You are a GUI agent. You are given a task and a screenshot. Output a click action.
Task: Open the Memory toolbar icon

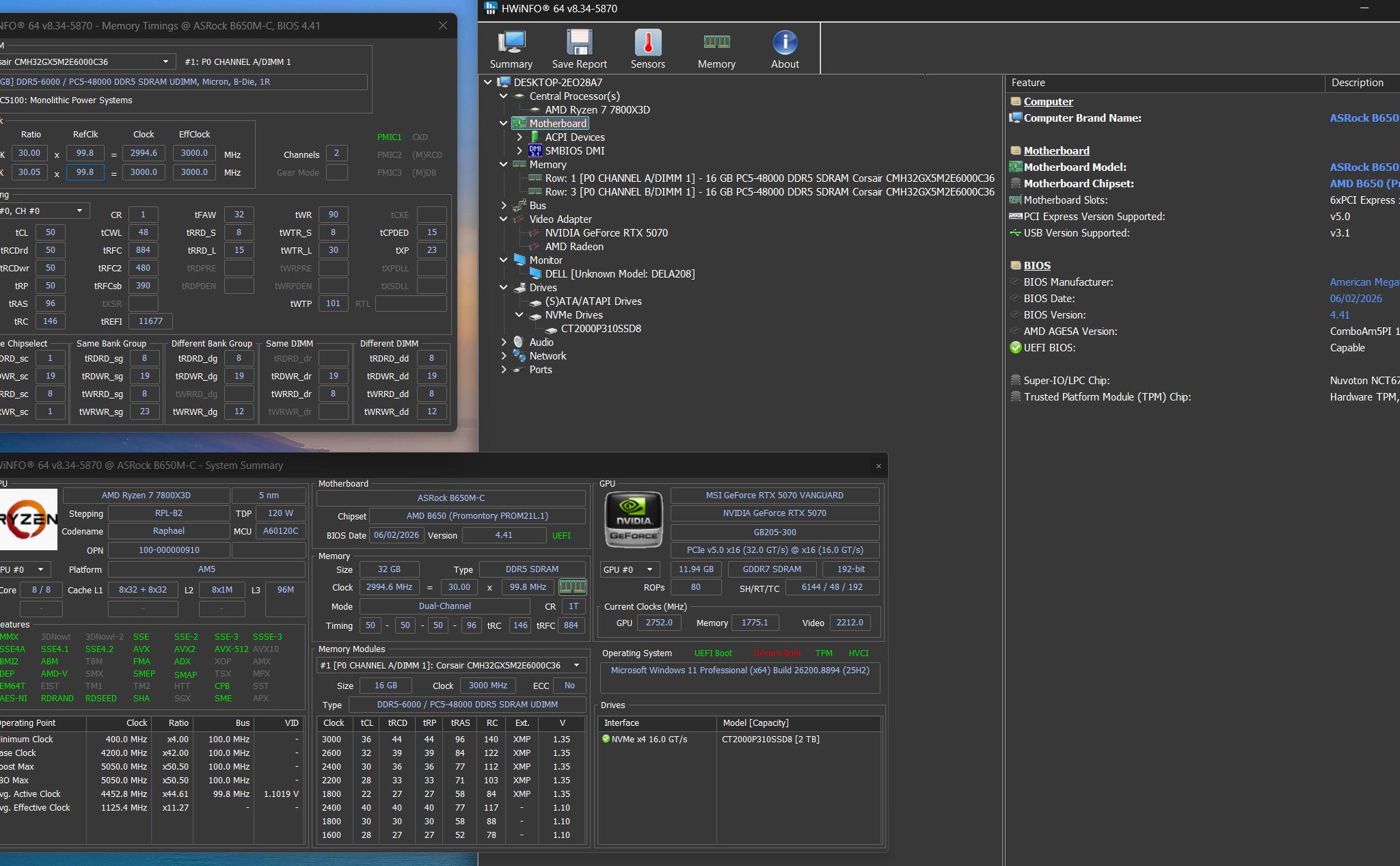[716, 42]
